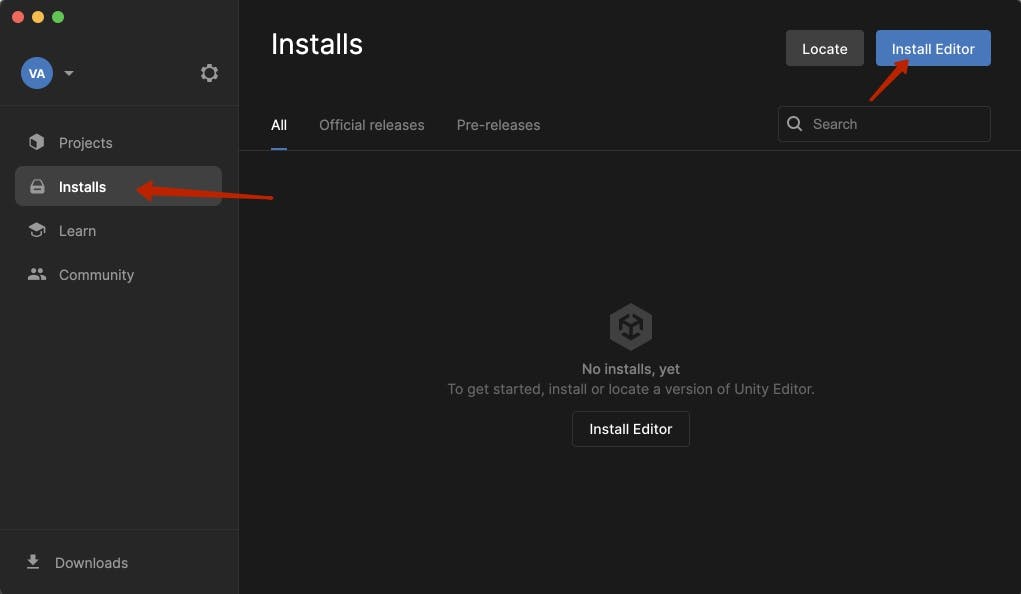Screen dimensions: 1021x594
Task: Switch to the All tab
Action: 279,125
